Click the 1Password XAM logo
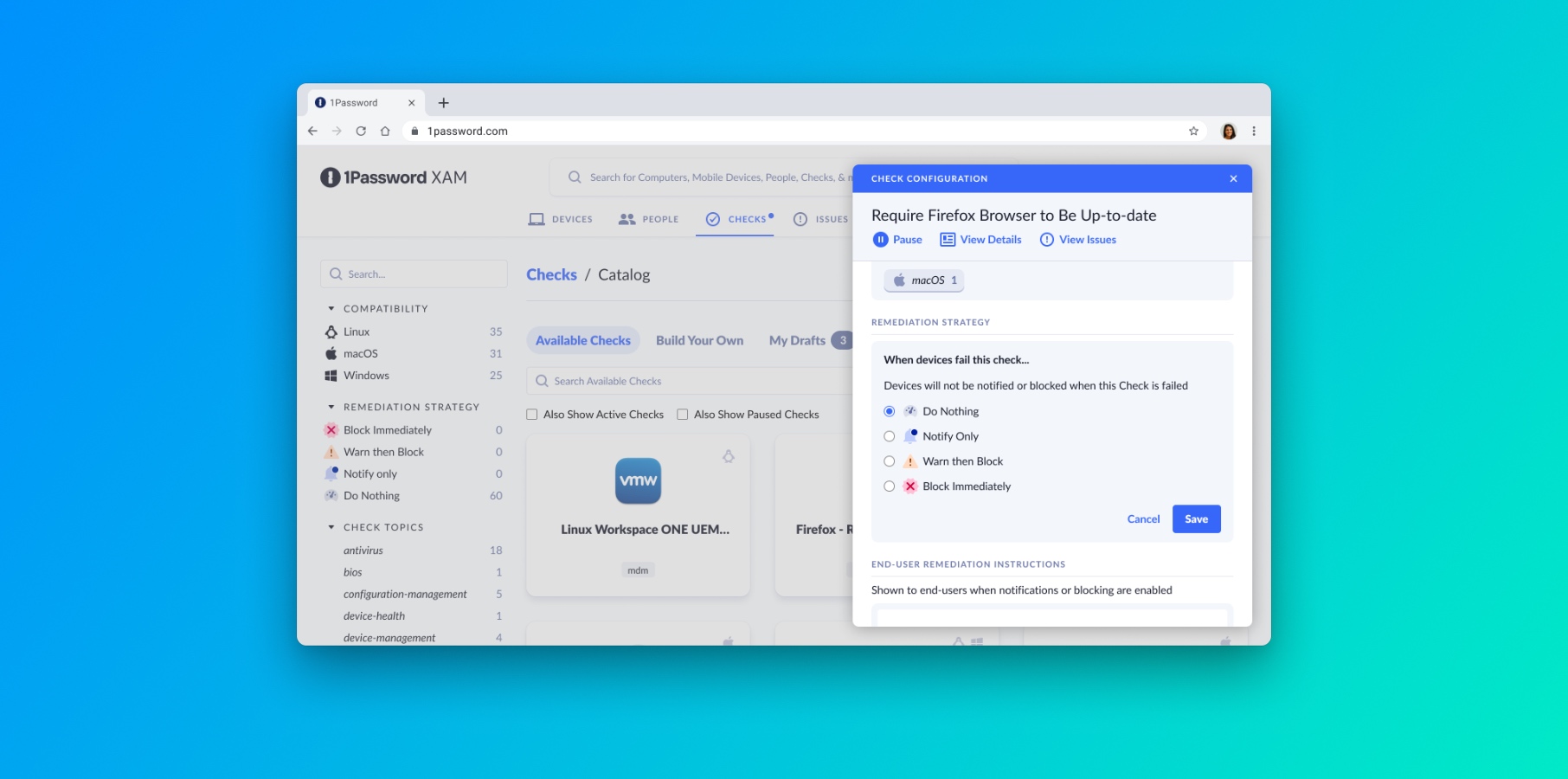Screen dimensions: 1568x779 393,177
